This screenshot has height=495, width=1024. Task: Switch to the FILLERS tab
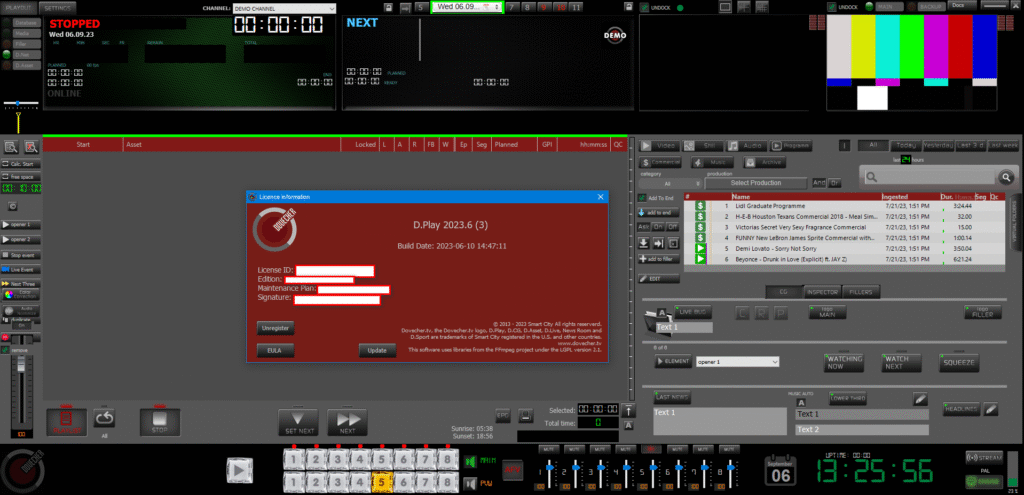pyautogui.click(x=859, y=292)
